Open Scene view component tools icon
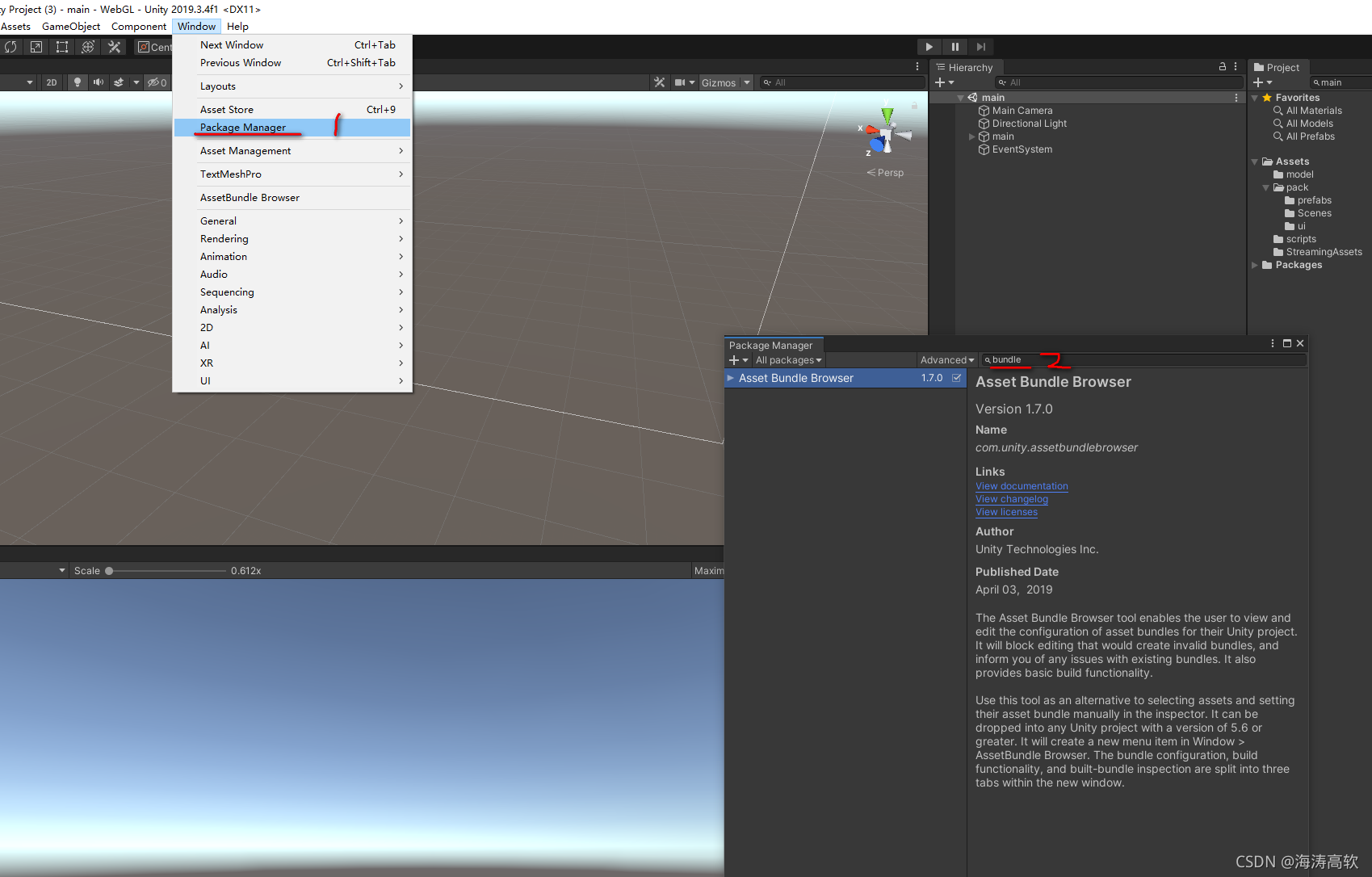1372x877 pixels. 660,82
